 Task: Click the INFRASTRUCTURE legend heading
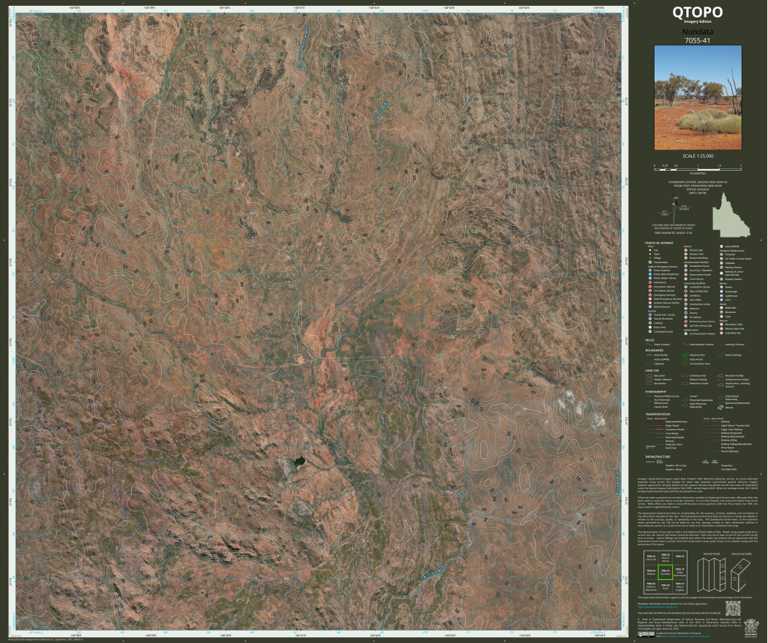point(658,457)
